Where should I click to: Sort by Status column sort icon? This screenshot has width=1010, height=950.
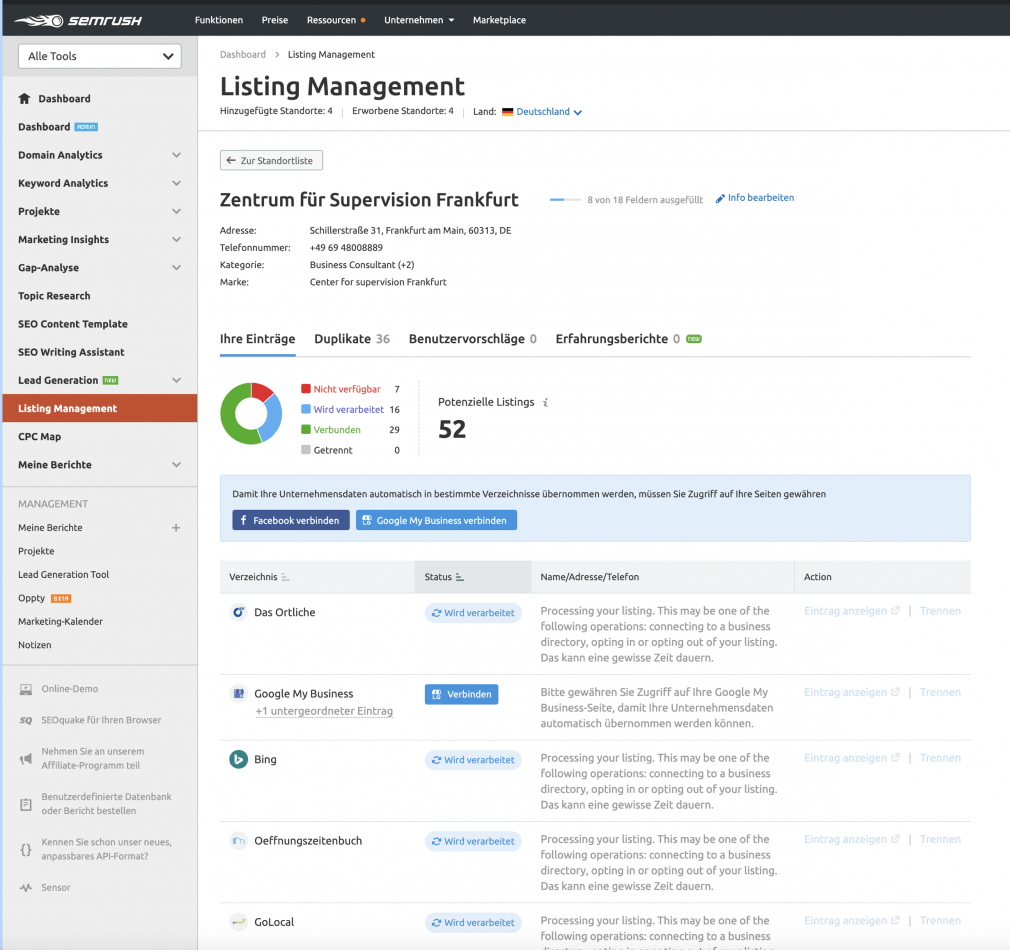[x=459, y=577]
